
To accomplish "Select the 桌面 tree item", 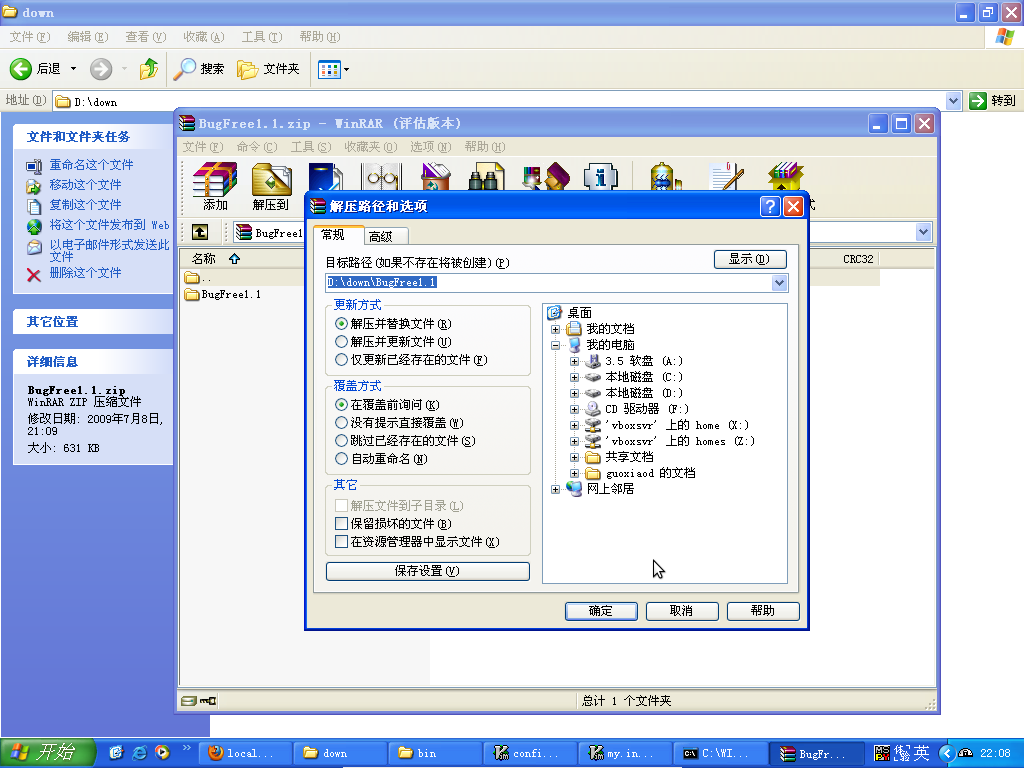I will (x=579, y=313).
